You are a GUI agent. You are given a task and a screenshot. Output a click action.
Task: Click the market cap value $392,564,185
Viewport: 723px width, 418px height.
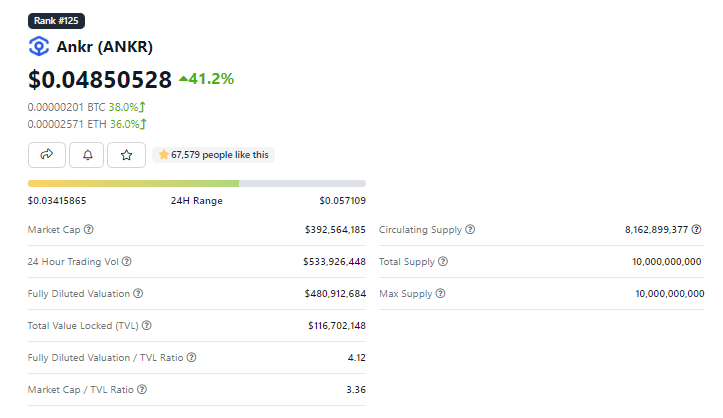click(335, 230)
